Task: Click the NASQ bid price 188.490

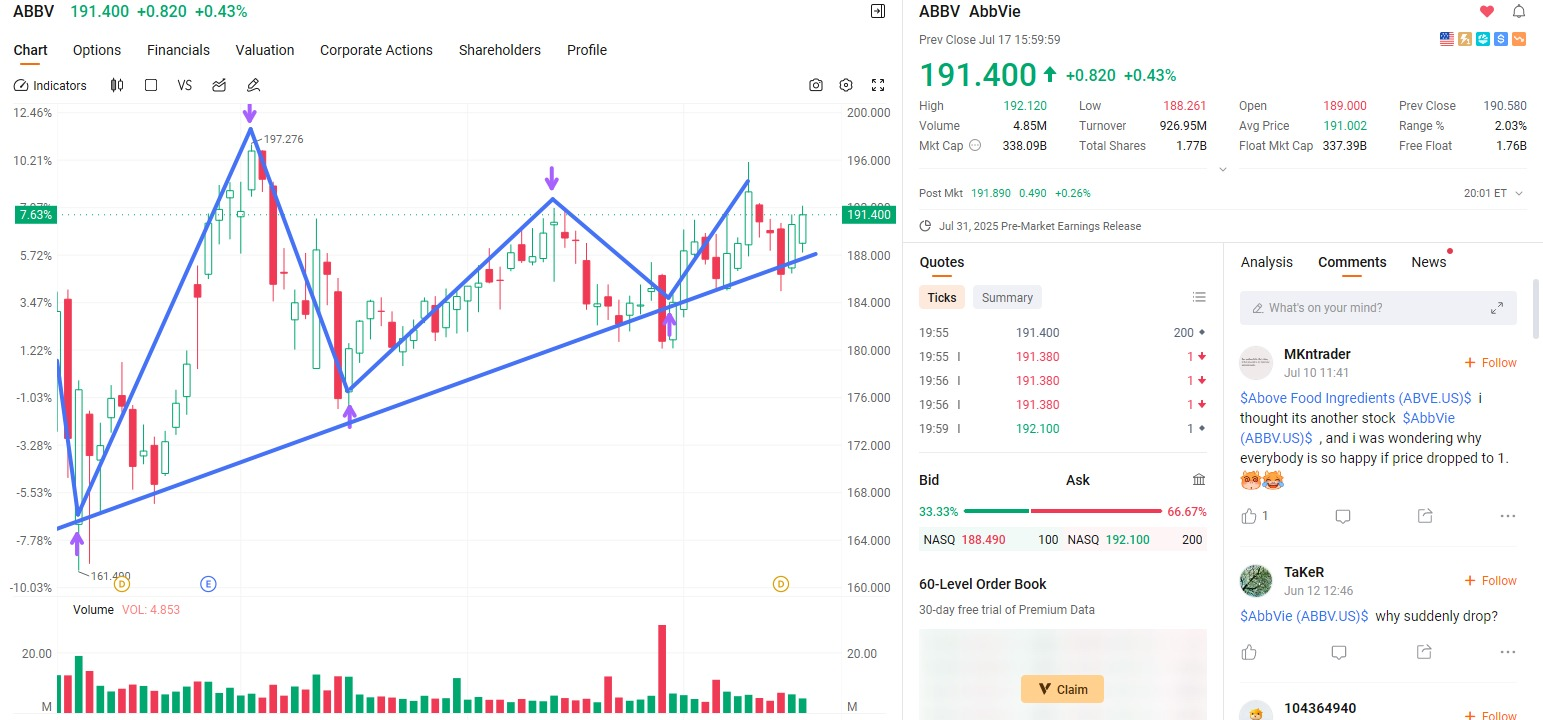Action: click(983, 540)
